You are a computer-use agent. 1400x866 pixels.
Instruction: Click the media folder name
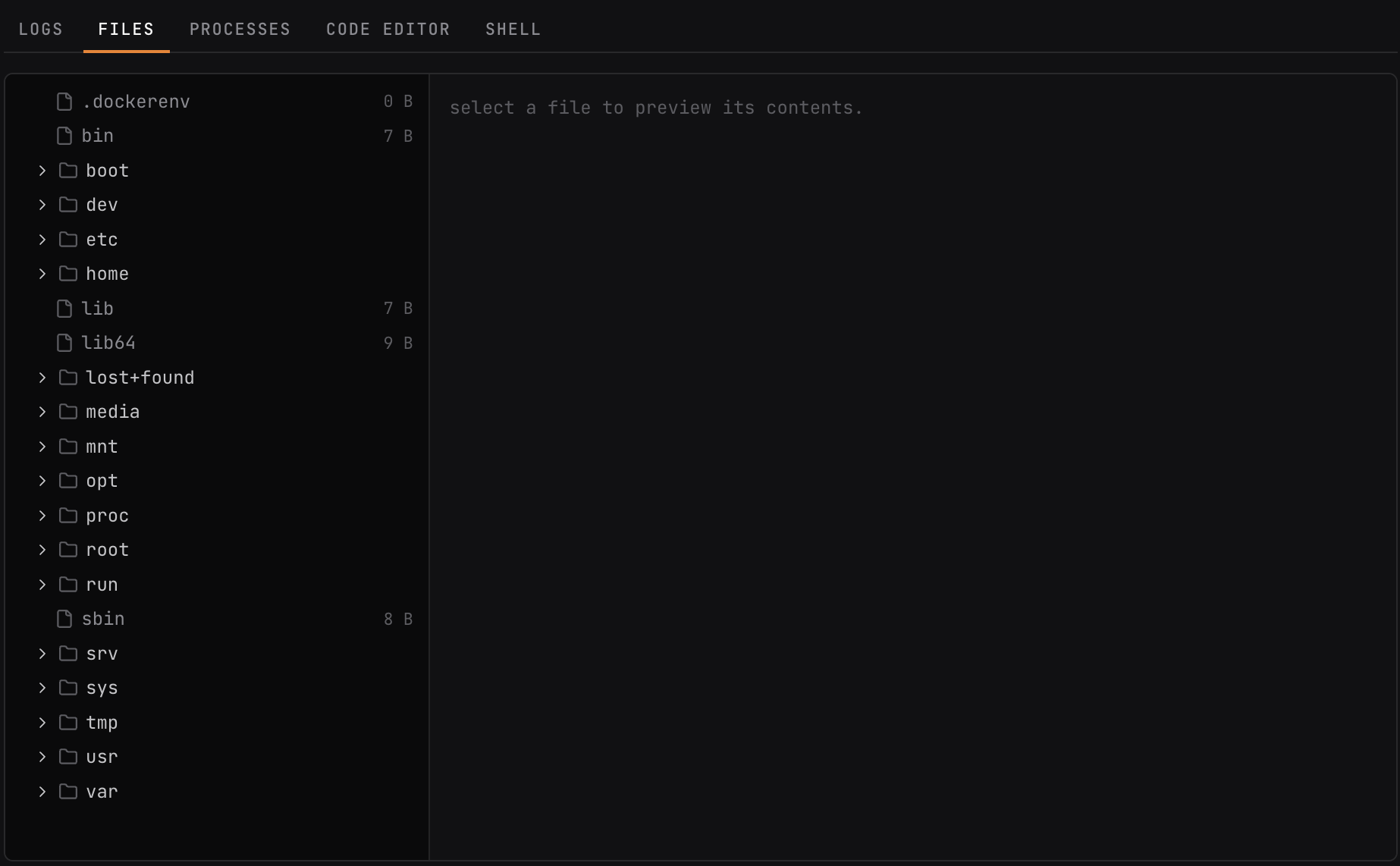(113, 412)
